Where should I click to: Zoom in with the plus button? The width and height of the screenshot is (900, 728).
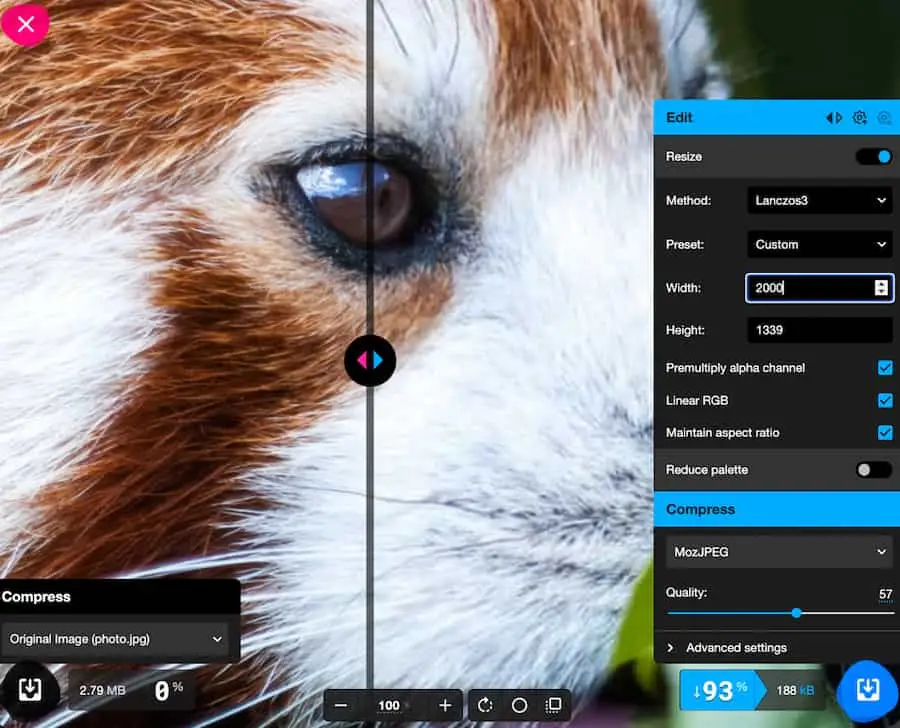(445, 705)
